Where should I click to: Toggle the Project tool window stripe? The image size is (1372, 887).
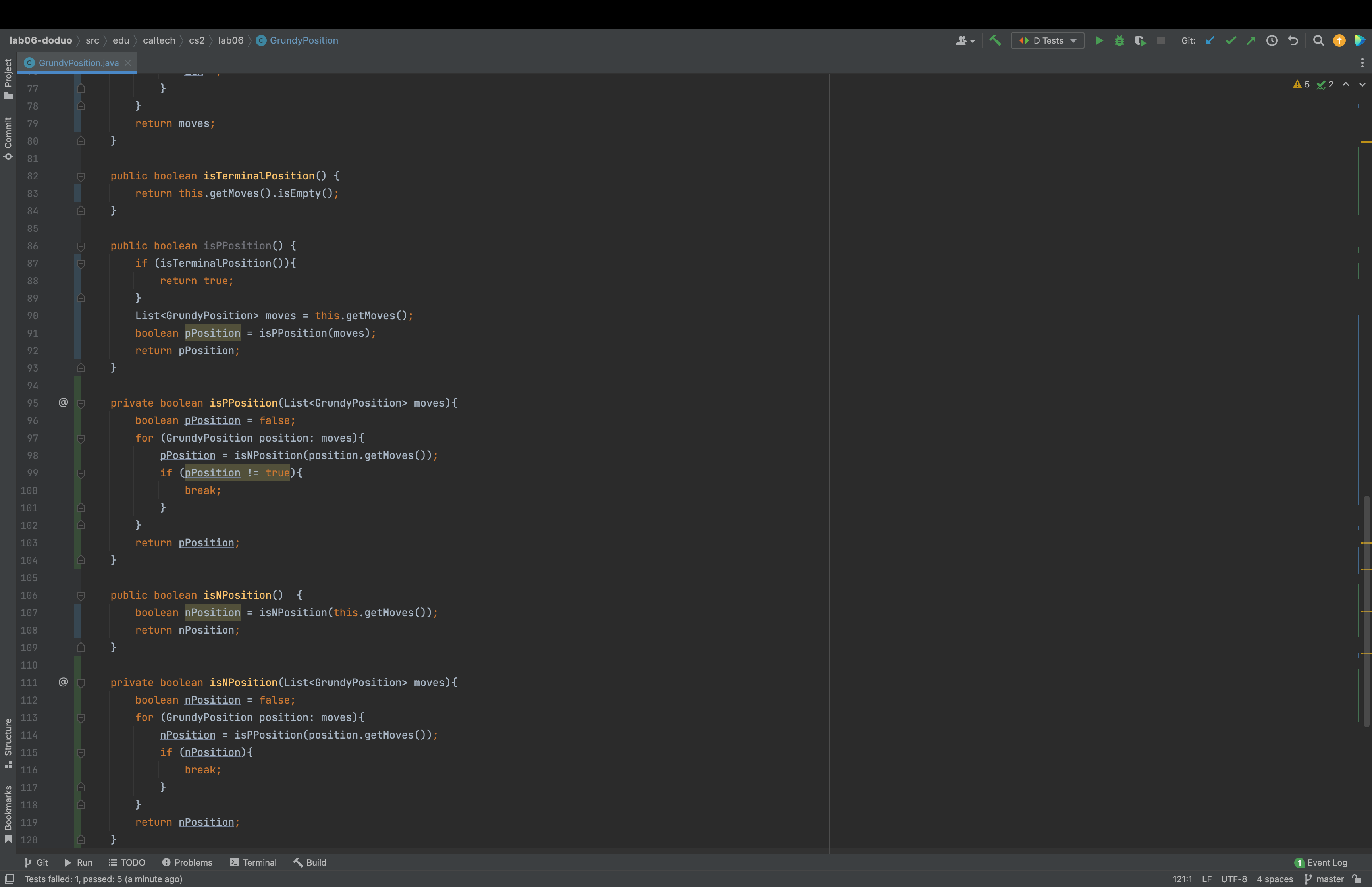pyautogui.click(x=8, y=78)
